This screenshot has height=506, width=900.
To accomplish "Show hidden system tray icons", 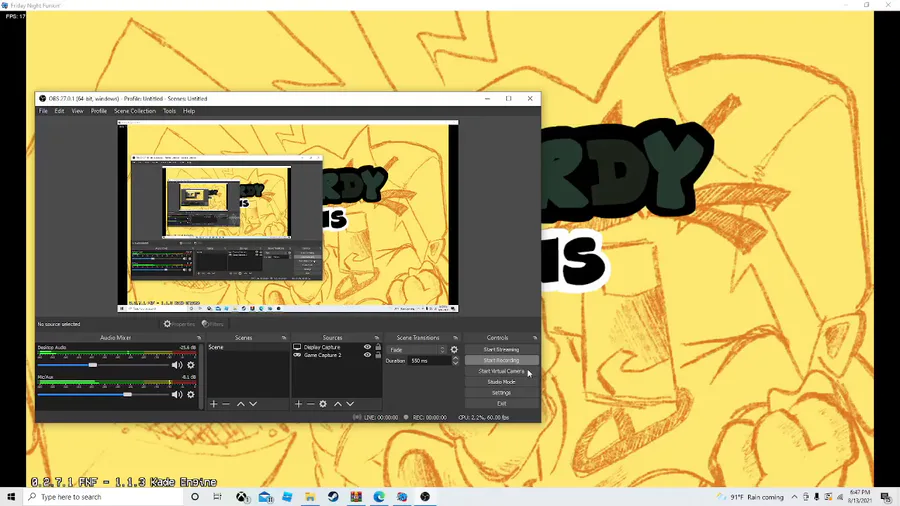I will (794, 497).
